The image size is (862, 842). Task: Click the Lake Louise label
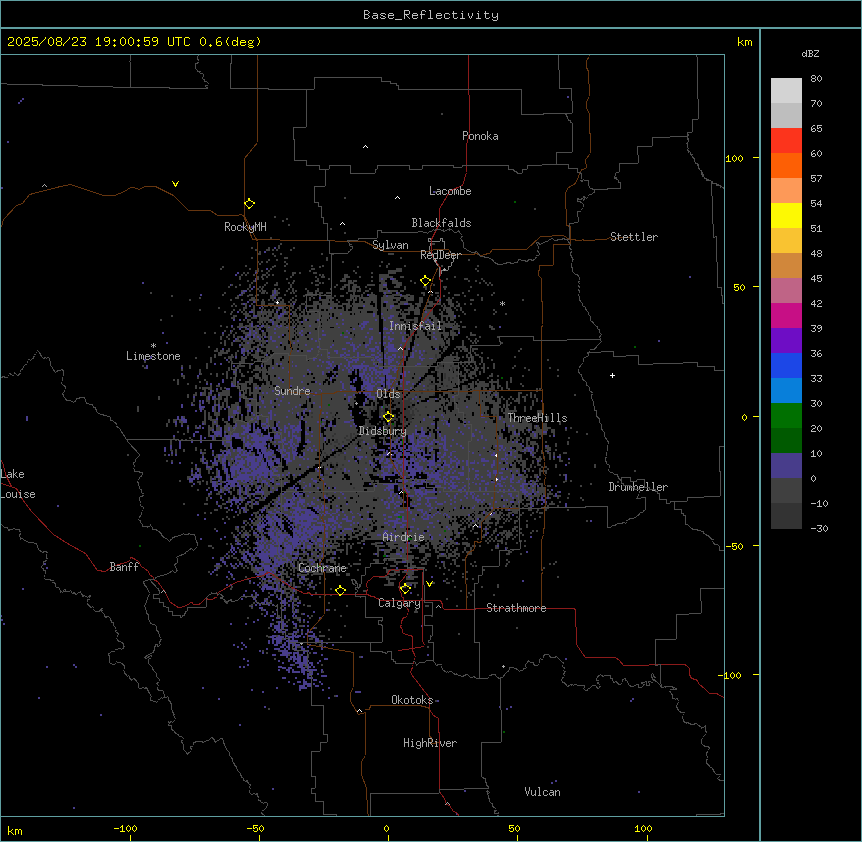pos(18,484)
